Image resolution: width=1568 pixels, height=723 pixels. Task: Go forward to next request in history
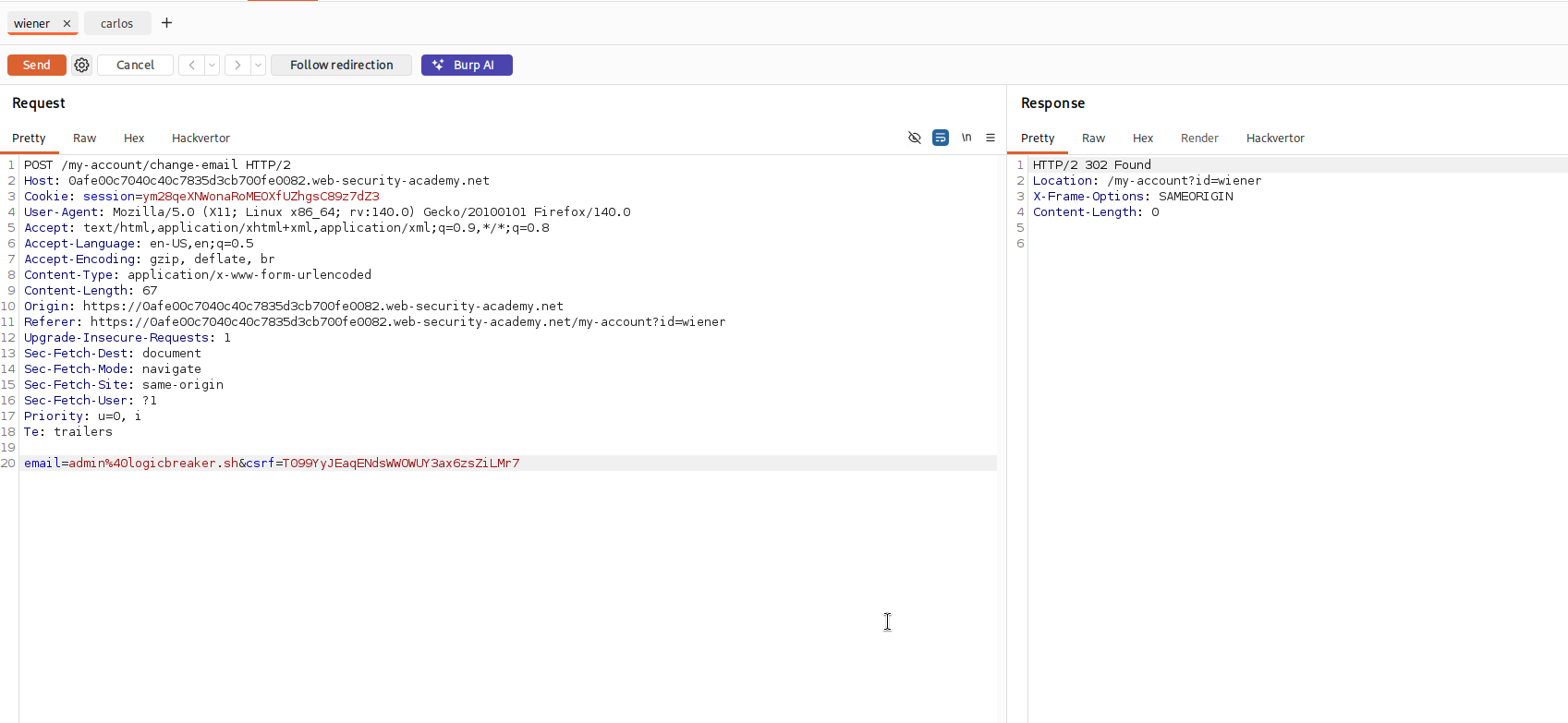[x=237, y=65]
